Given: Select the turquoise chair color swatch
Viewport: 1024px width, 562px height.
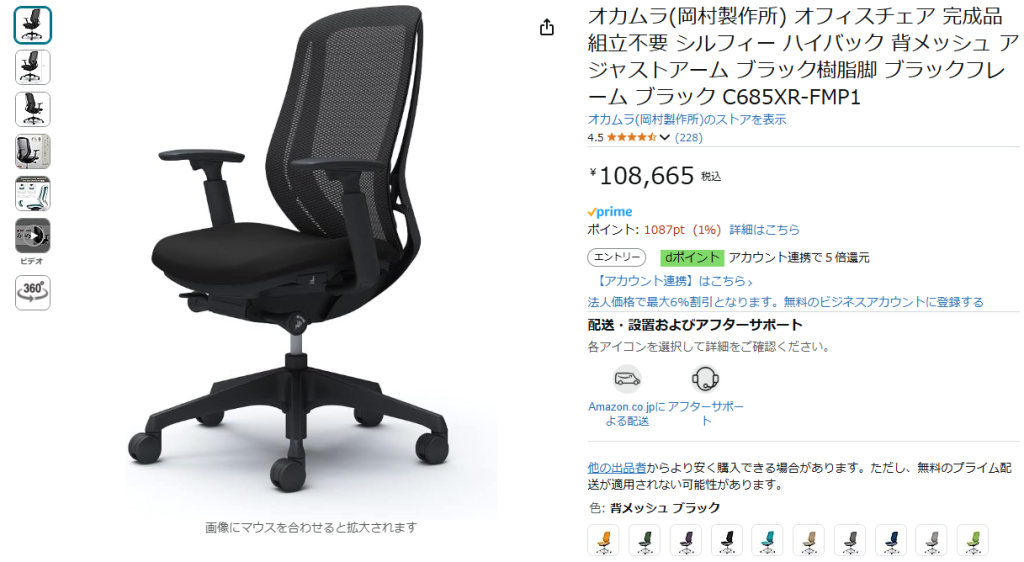Looking at the screenshot, I should (767, 540).
